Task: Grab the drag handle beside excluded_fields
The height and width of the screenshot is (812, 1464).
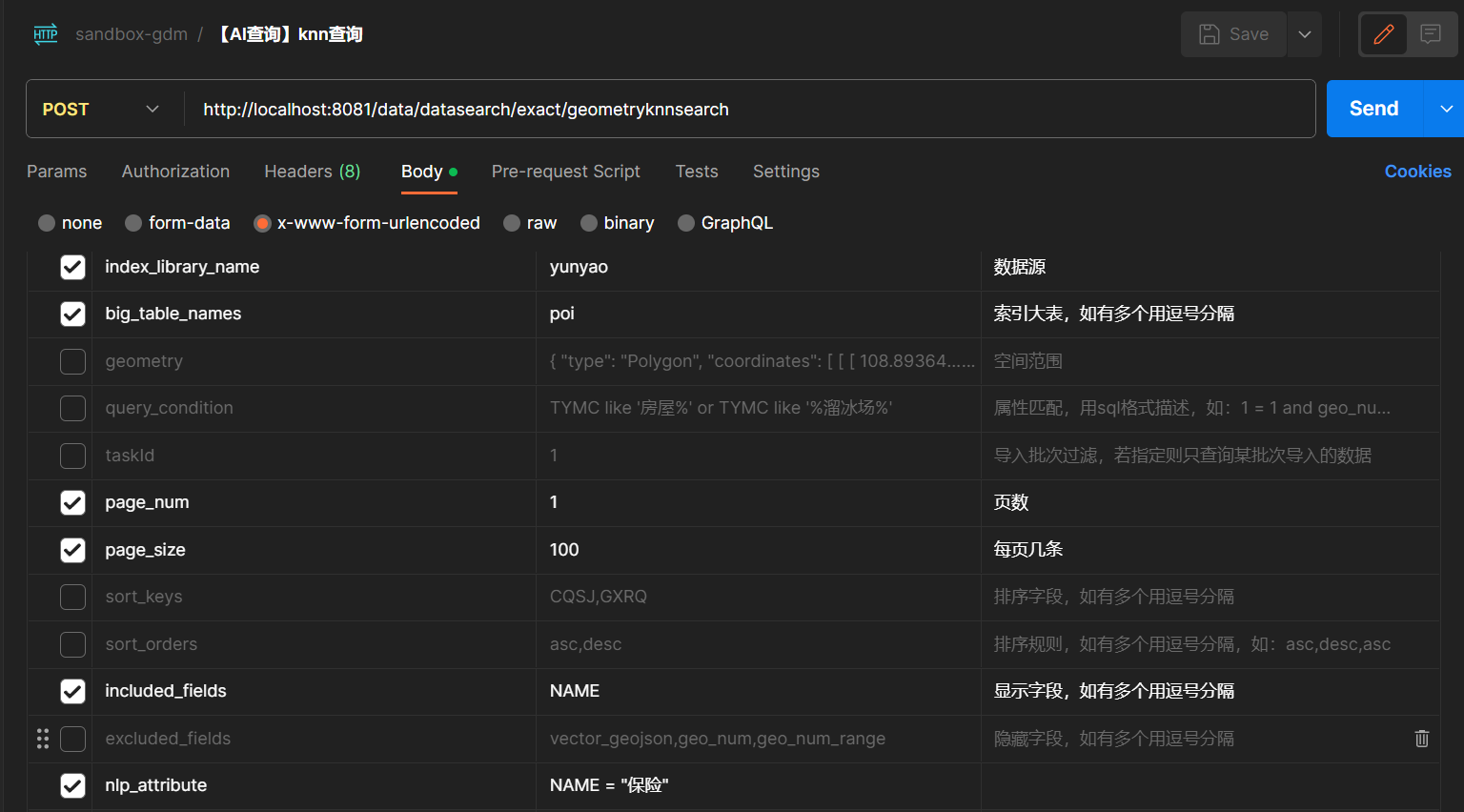Action: tap(43, 739)
